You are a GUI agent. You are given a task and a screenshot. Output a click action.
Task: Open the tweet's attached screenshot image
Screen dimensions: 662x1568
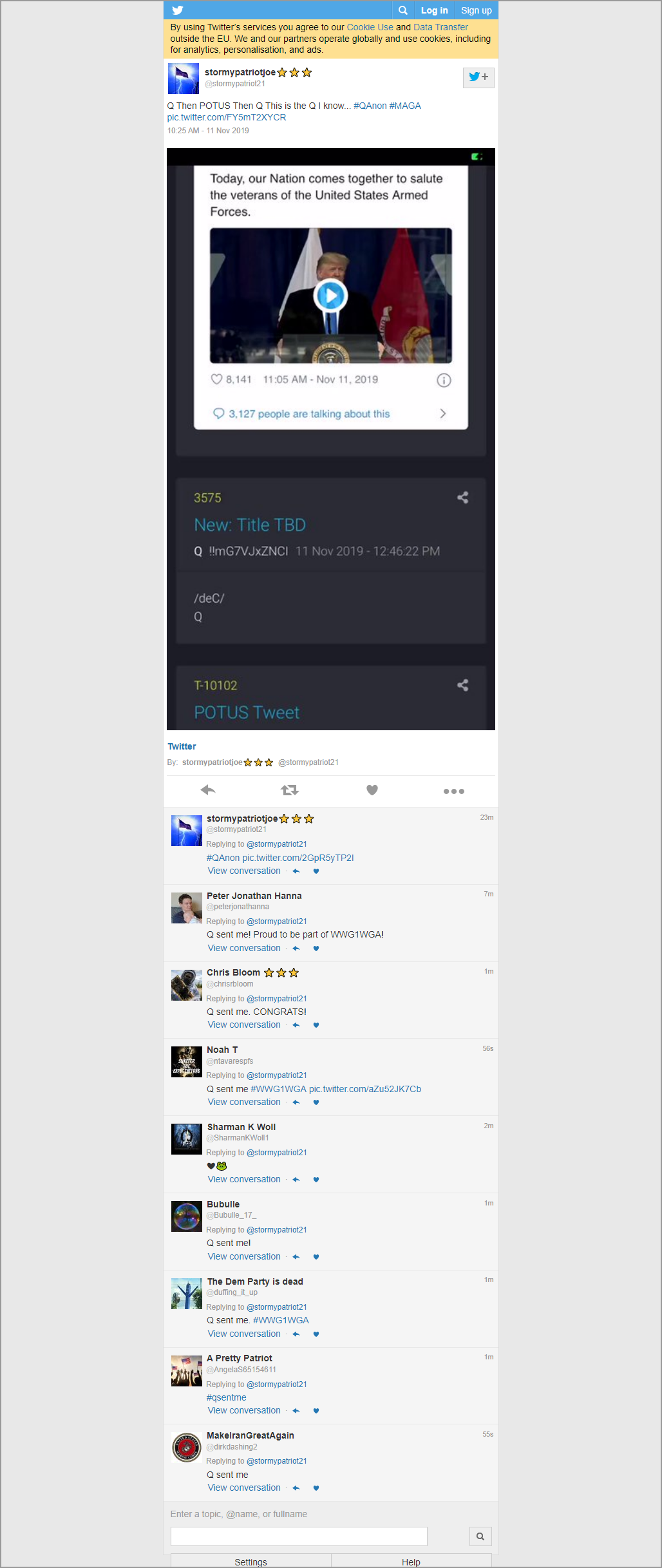click(331, 439)
